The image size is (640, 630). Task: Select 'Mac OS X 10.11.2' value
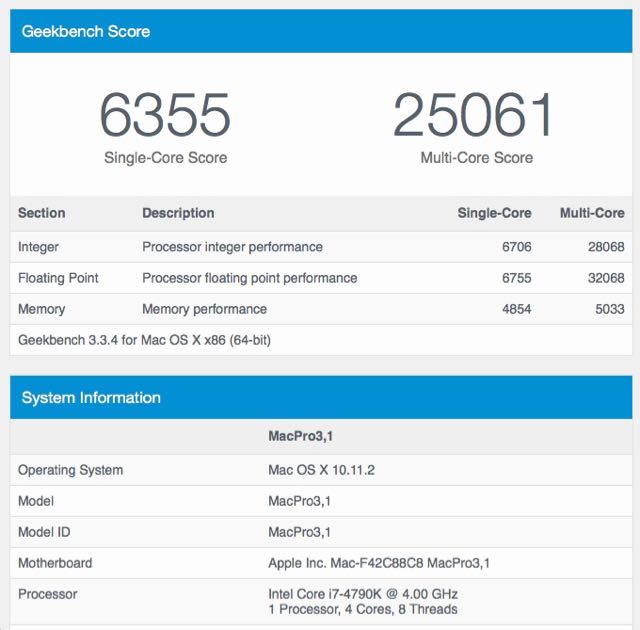click(321, 470)
